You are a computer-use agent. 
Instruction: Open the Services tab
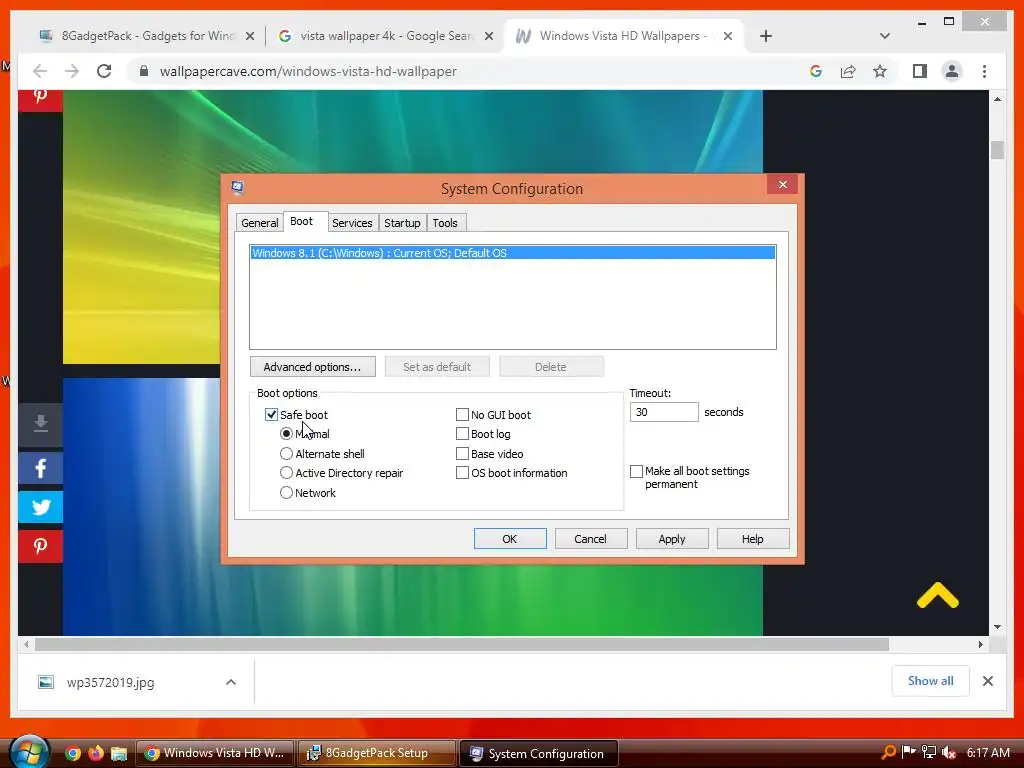click(x=352, y=223)
